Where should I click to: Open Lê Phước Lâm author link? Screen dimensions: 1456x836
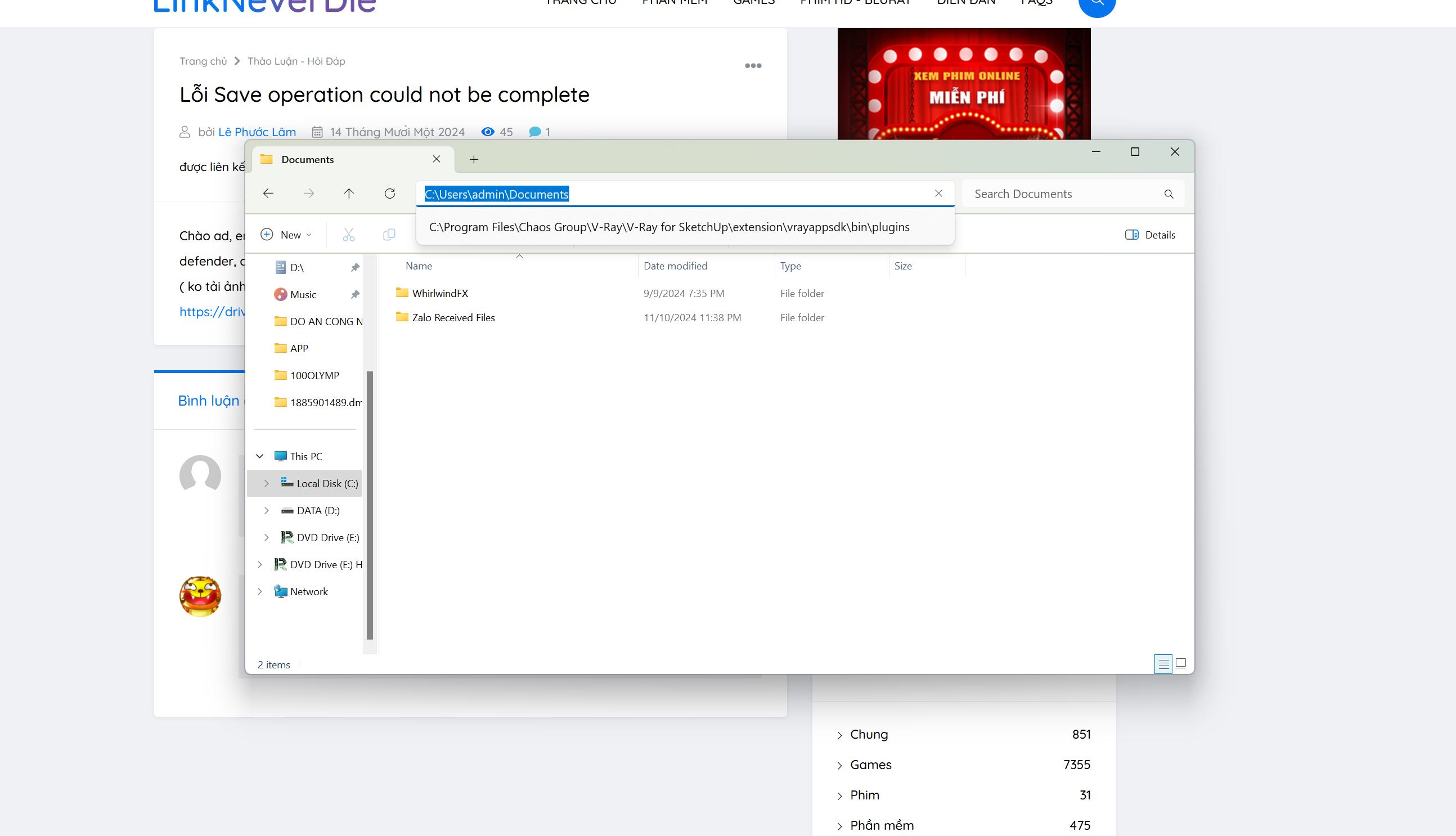[257, 132]
